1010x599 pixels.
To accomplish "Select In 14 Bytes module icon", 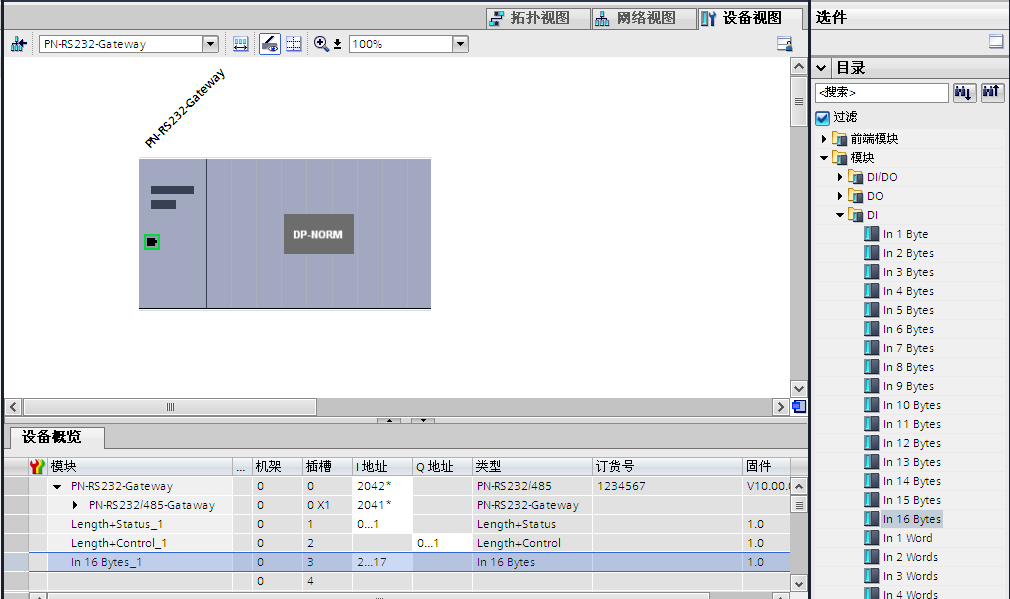I will (872, 481).
